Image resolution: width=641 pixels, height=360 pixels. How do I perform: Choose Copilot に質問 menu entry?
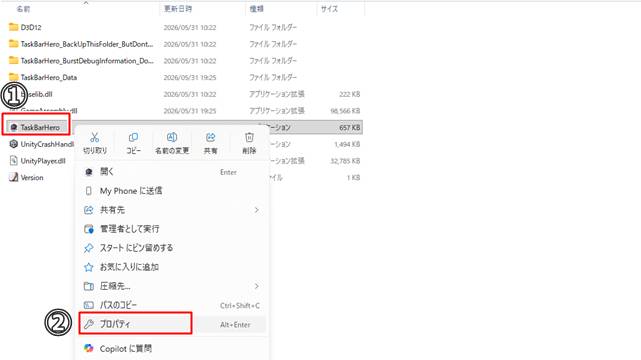pos(172,349)
